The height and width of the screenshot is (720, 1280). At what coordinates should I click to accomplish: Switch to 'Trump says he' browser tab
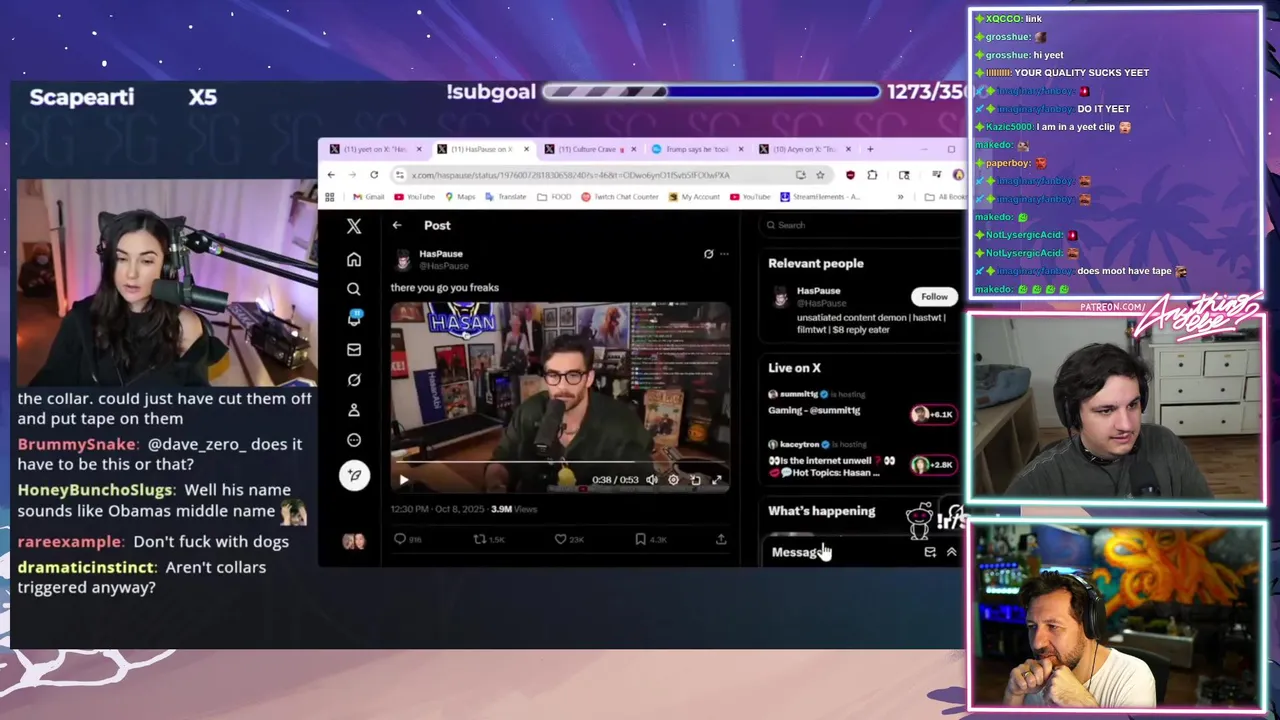pyautogui.click(x=697, y=149)
